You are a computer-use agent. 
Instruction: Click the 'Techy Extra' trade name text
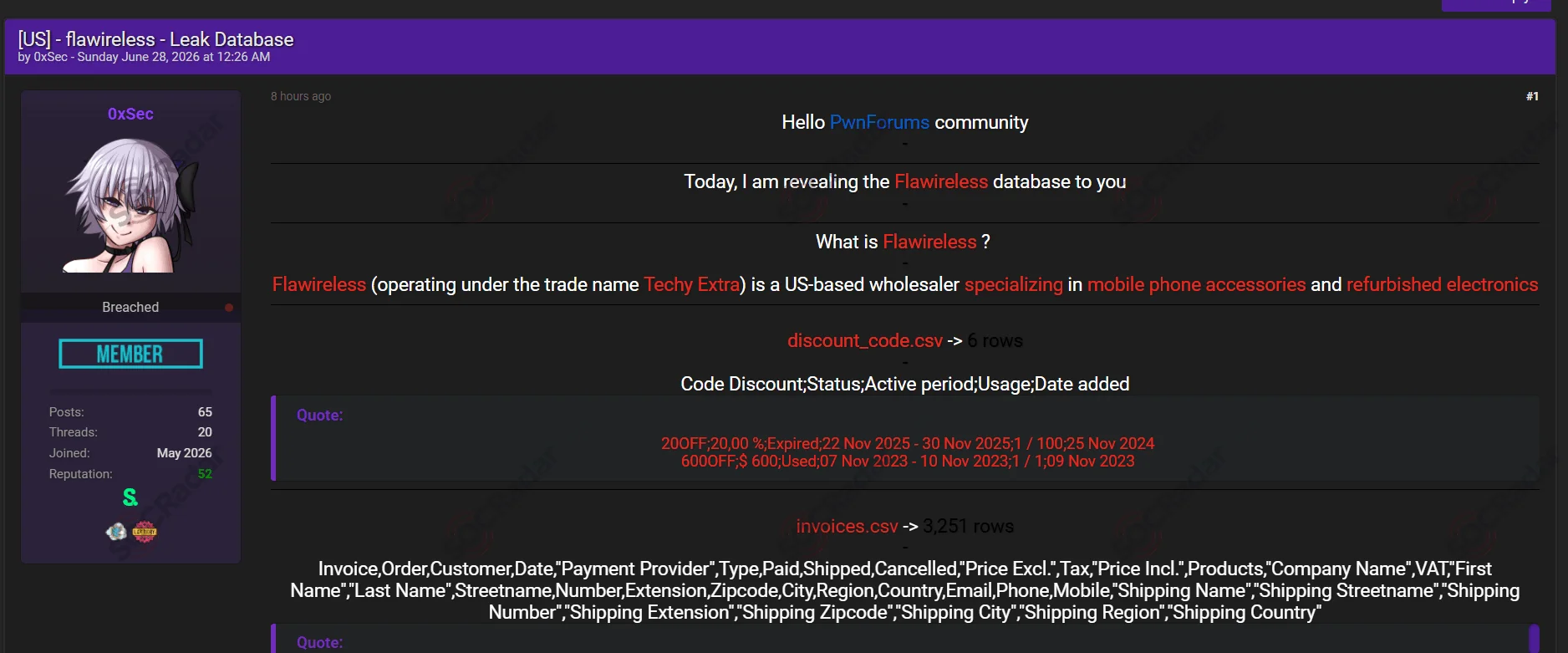tap(692, 284)
